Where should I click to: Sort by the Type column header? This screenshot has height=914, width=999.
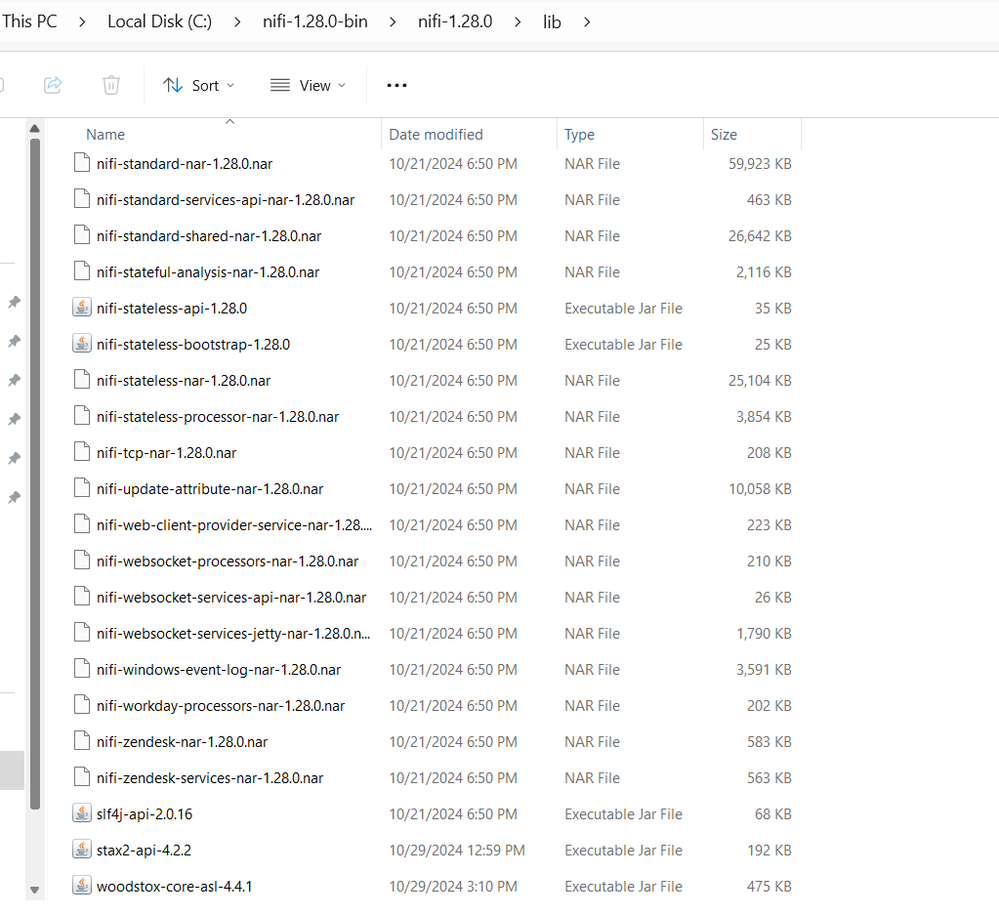point(579,134)
